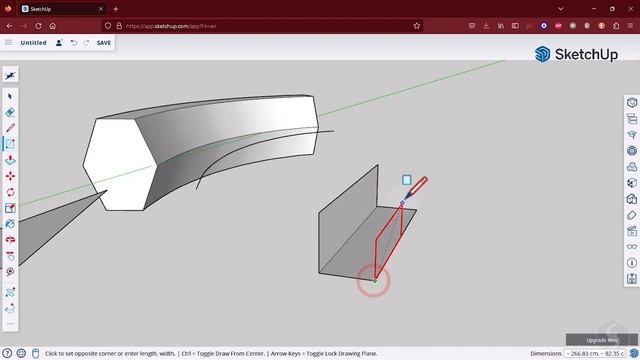The image size is (640, 360).
Task: Open the search tools (running man) icon
Action: click(x=10, y=76)
